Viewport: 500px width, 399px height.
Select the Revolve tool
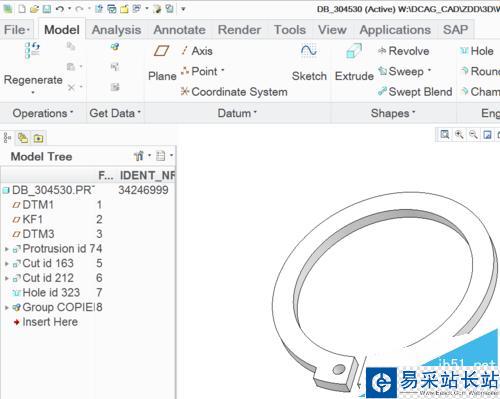coord(404,51)
